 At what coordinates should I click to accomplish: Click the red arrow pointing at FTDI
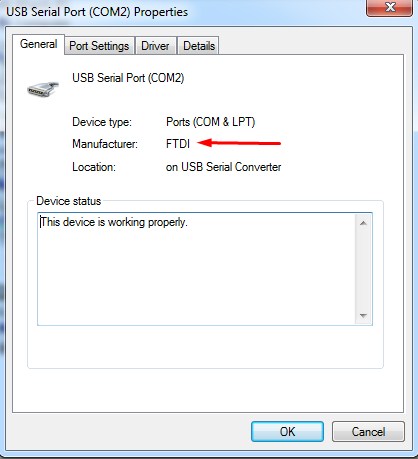(x=239, y=143)
